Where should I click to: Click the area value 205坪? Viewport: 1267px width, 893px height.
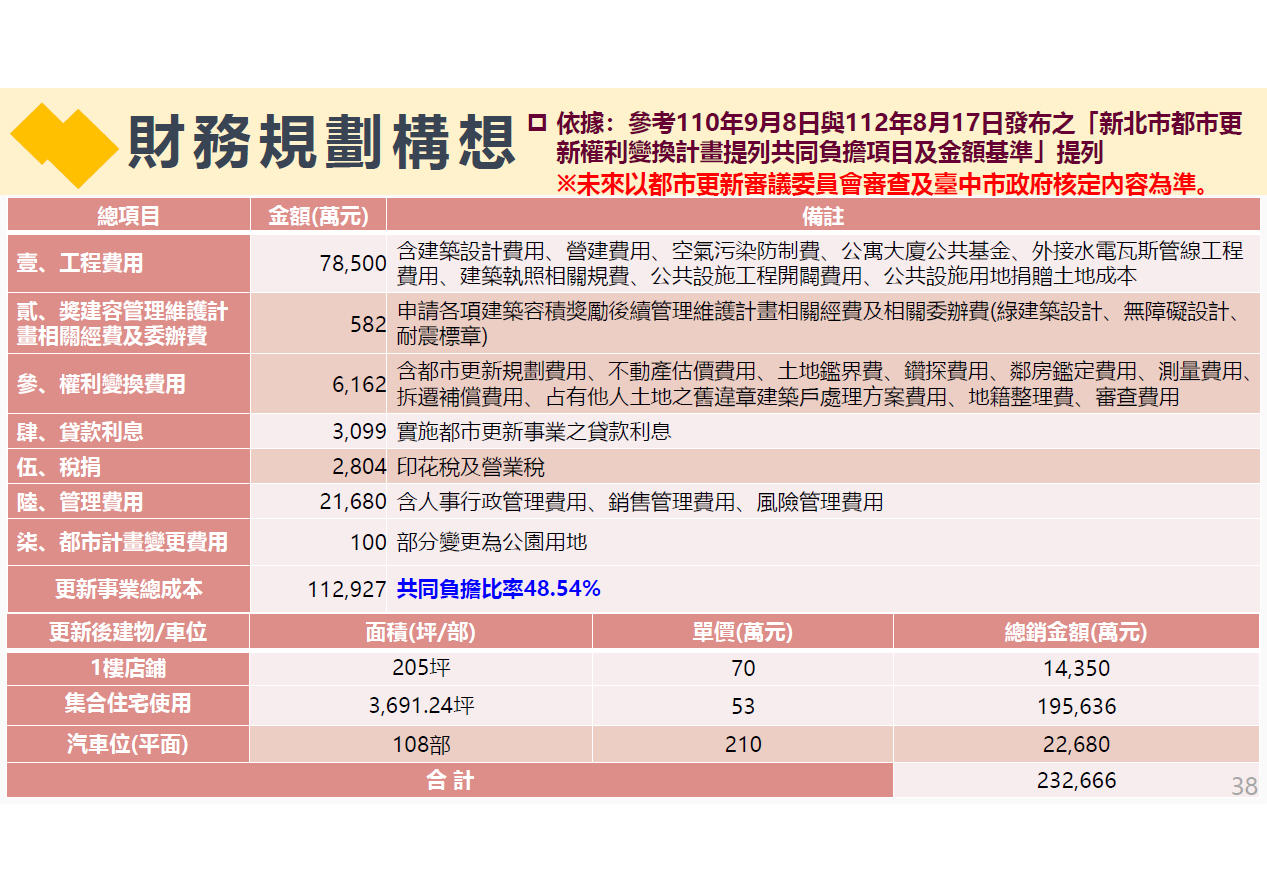click(x=420, y=668)
